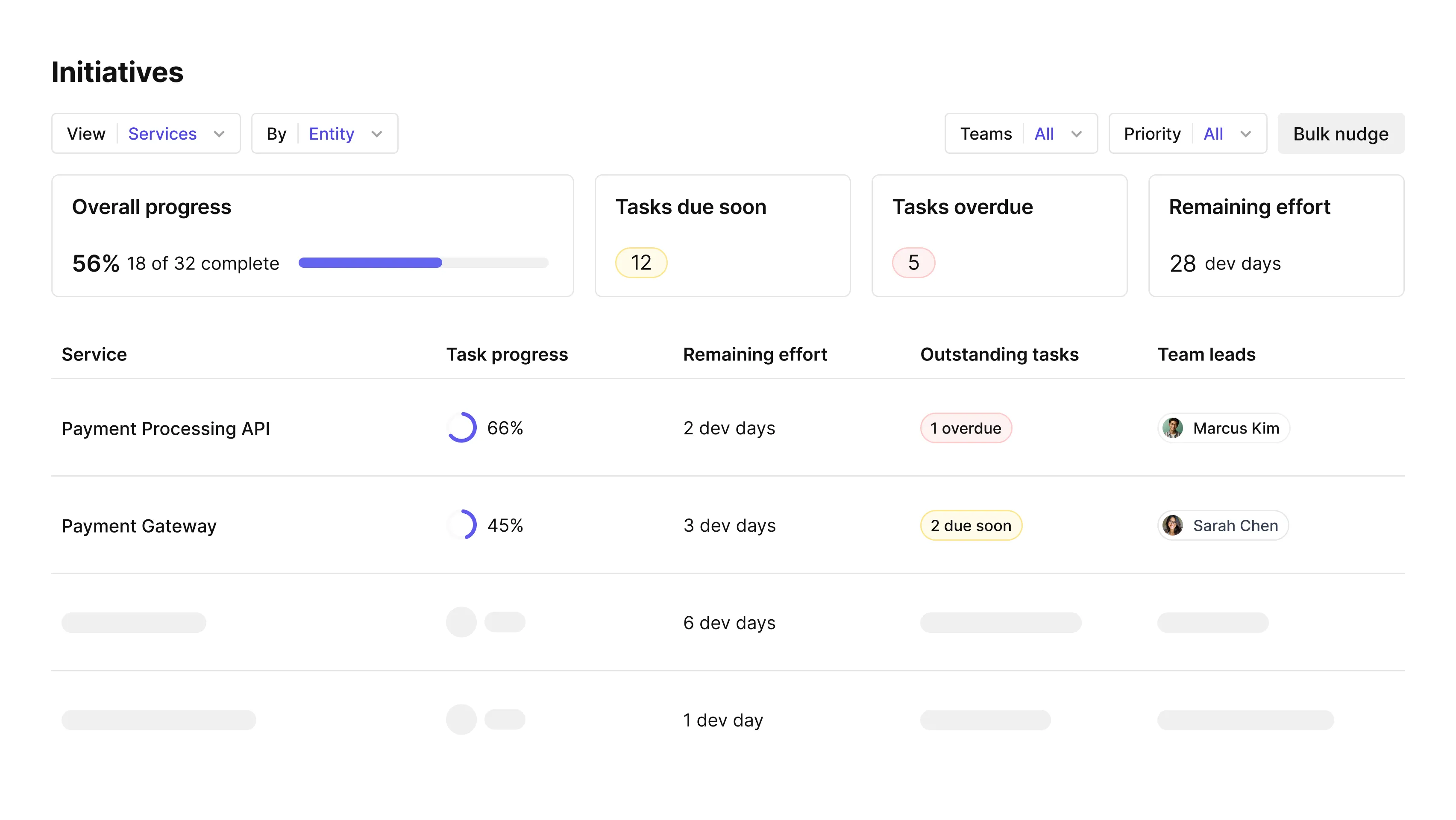
Task: Click the 2 dev days cell
Action: point(729,428)
